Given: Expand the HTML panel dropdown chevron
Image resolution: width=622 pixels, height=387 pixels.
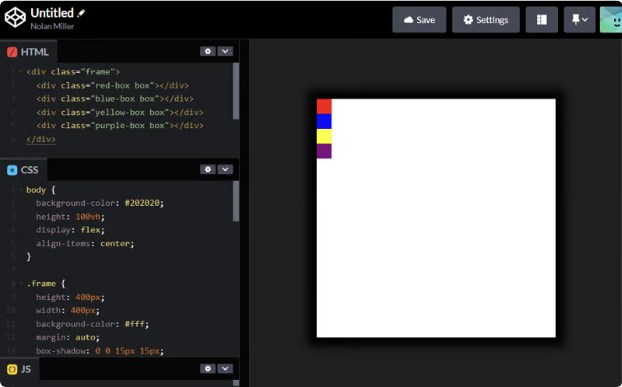Looking at the screenshot, I should pyautogui.click(x=225, y=51).
